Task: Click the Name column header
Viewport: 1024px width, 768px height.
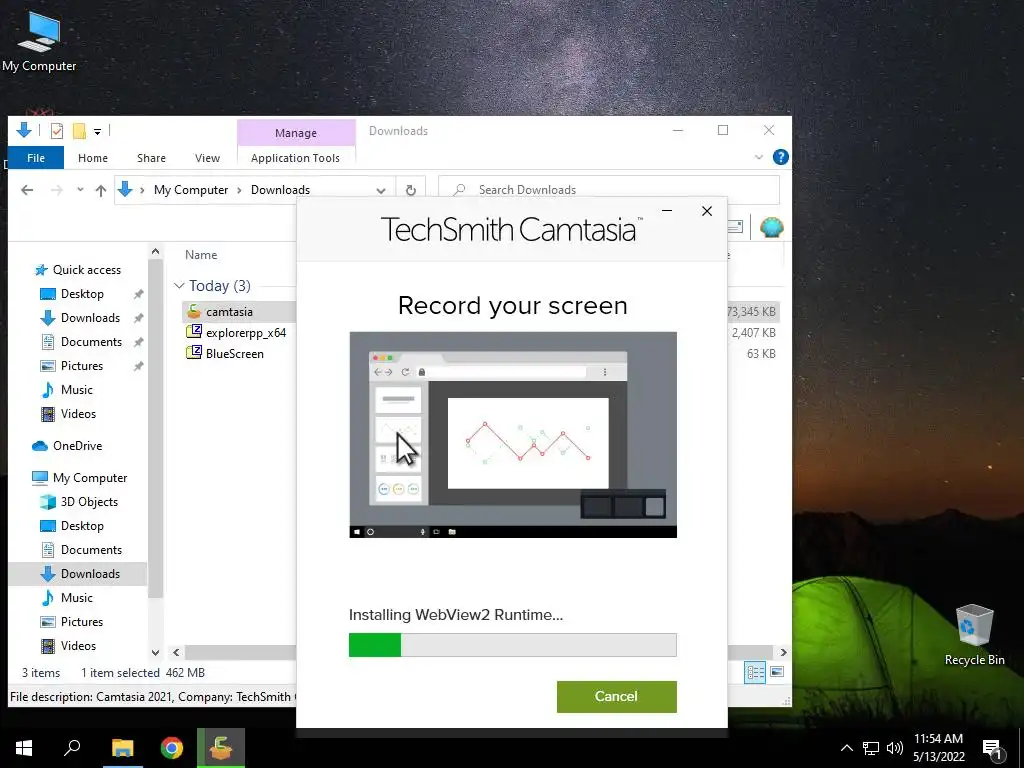Action: pos(201,255)
